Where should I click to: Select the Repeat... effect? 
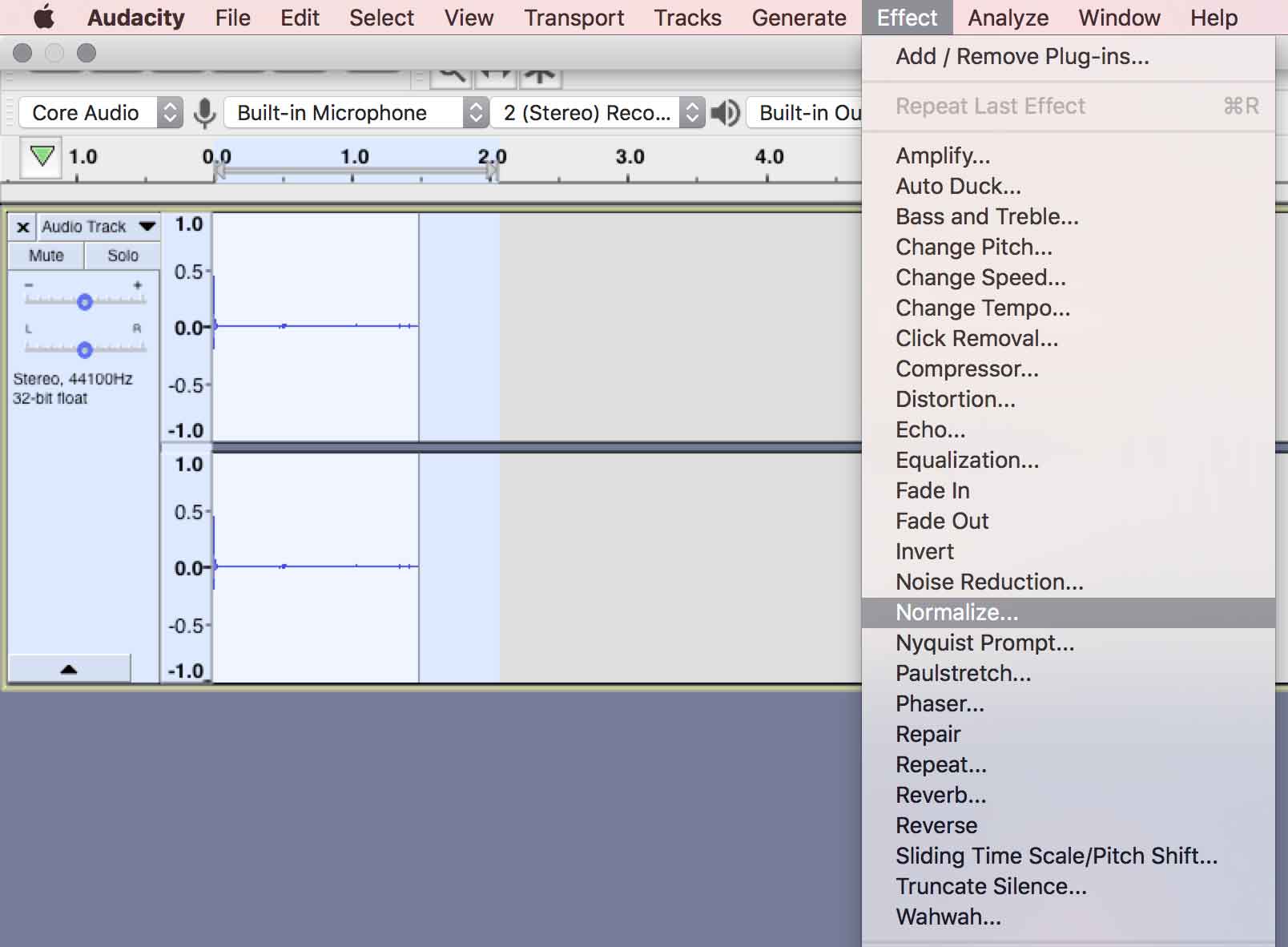[1068, 764]
